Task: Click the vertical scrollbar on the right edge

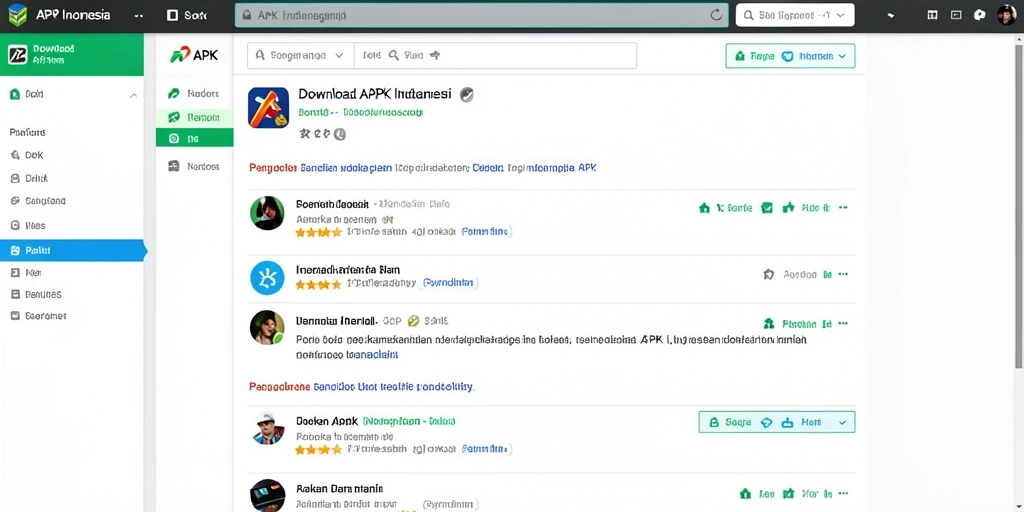Action: [1019, 202]
